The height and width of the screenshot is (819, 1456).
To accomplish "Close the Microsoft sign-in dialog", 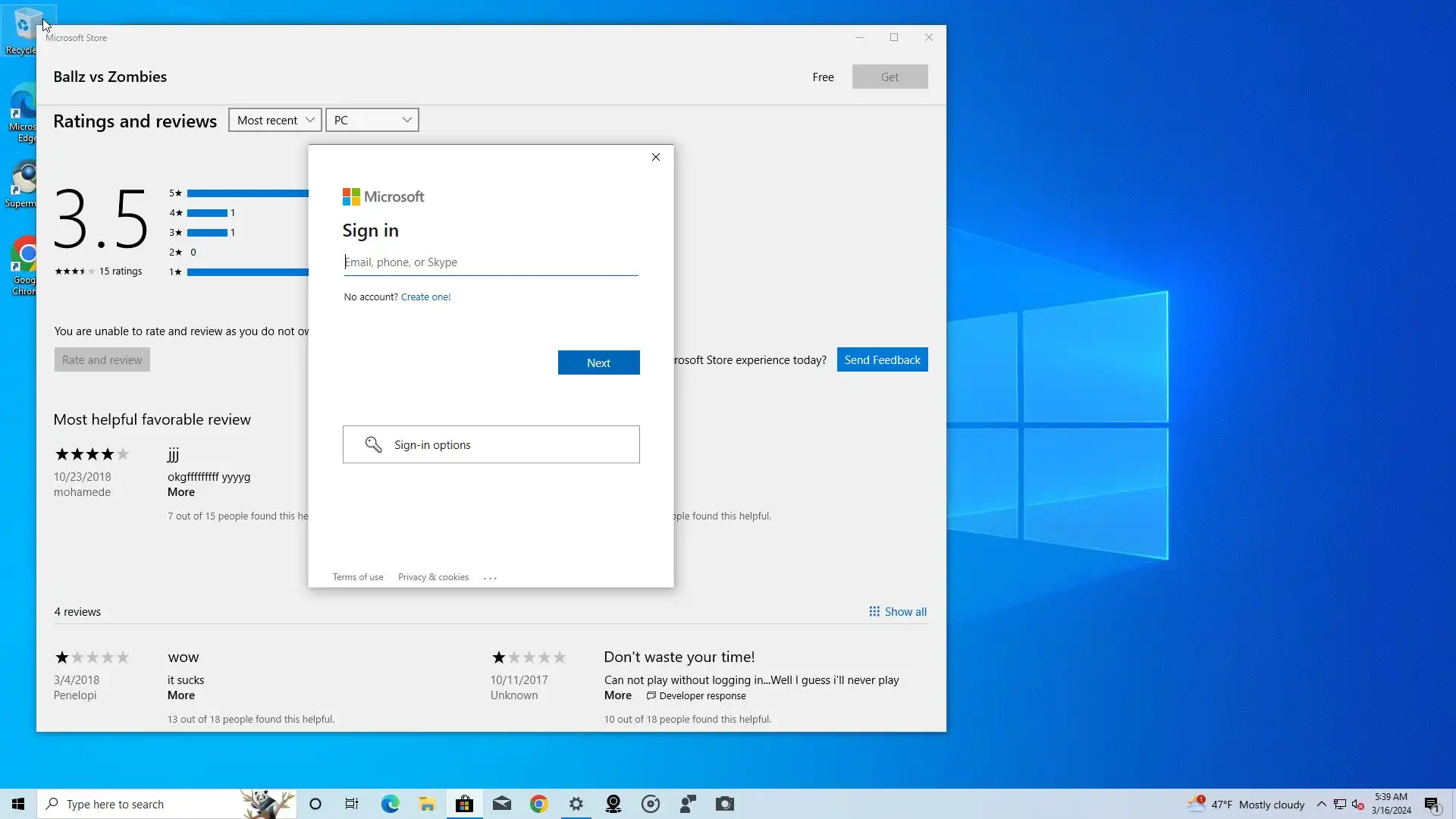I will click(656, 157).
